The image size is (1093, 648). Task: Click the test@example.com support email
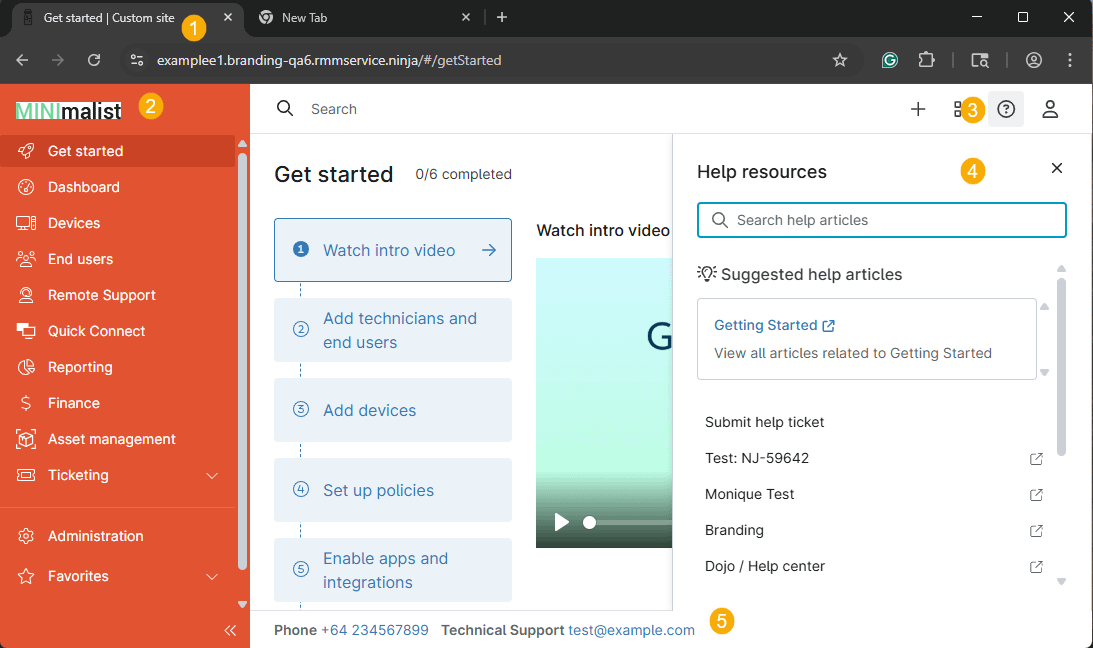(x=631, y=630)
